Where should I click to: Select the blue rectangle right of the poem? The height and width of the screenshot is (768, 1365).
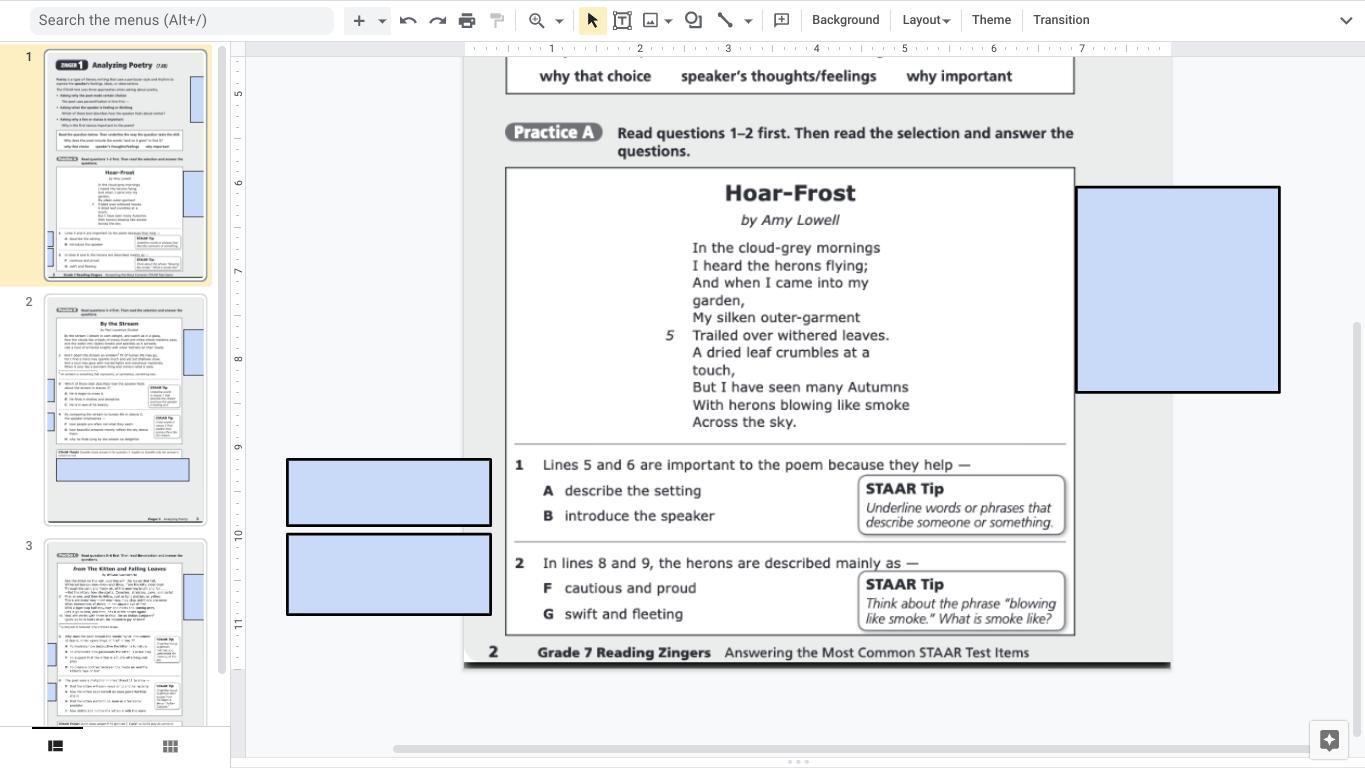point(1178,290)
